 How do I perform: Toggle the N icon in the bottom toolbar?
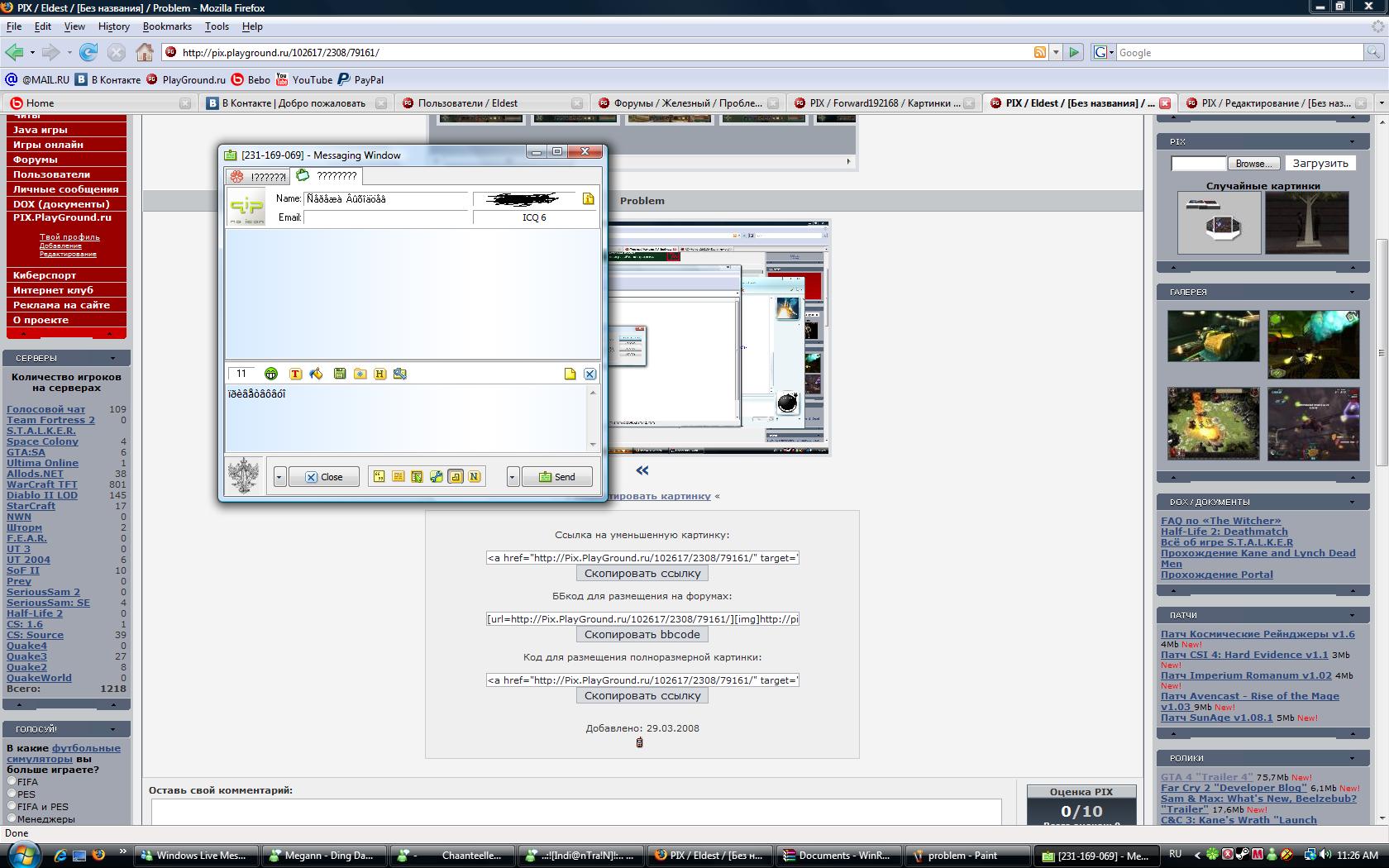[x=475, y=476]
